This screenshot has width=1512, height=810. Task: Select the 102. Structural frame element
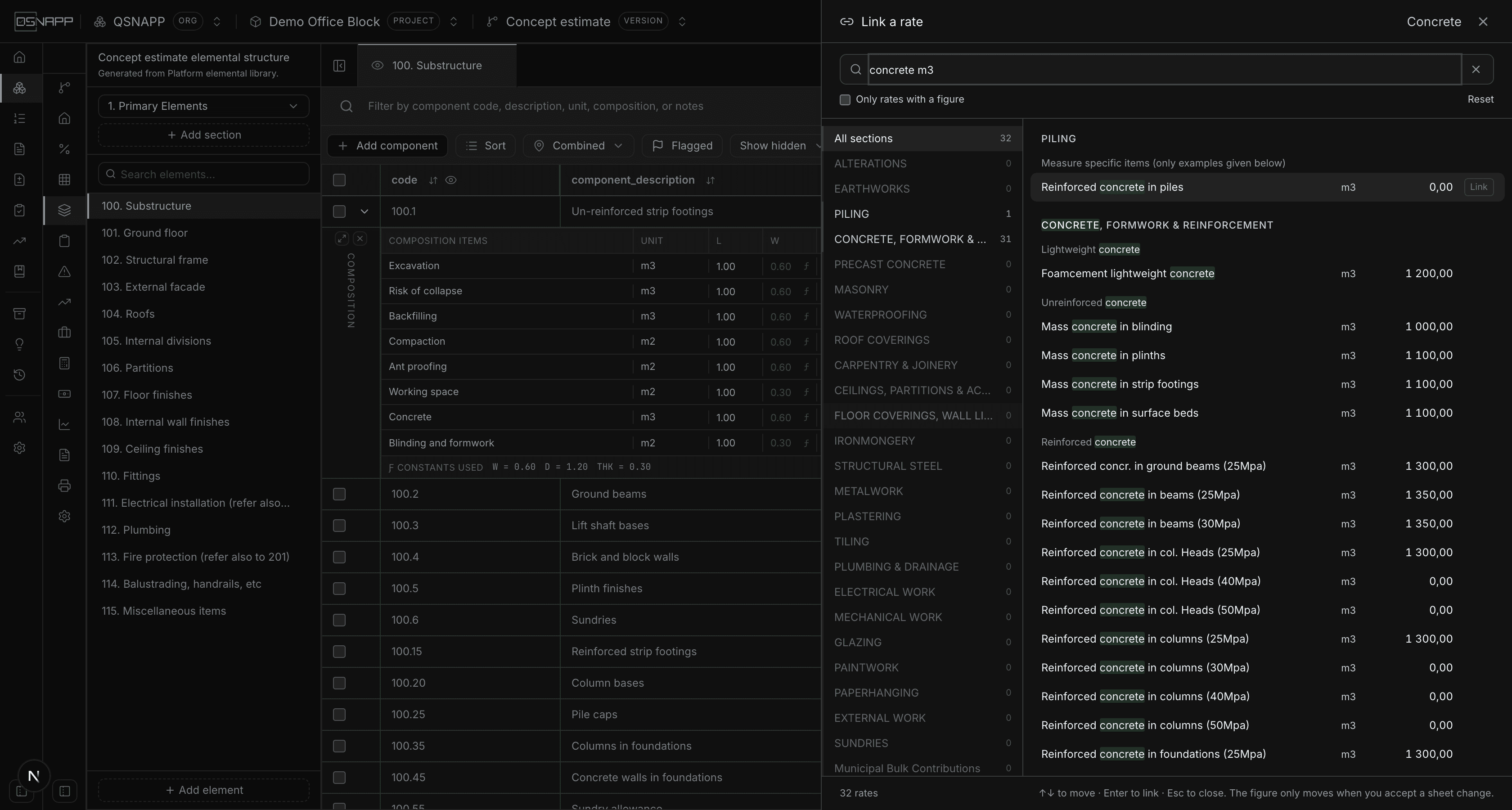(x=204, y=260)
